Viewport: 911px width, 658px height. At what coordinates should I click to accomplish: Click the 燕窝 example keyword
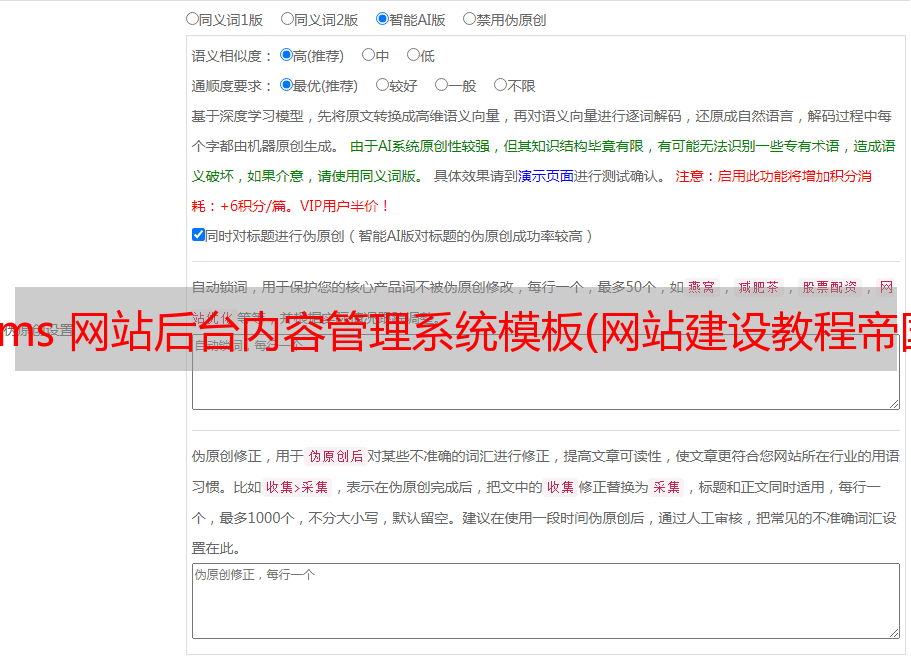coord(702,287)
